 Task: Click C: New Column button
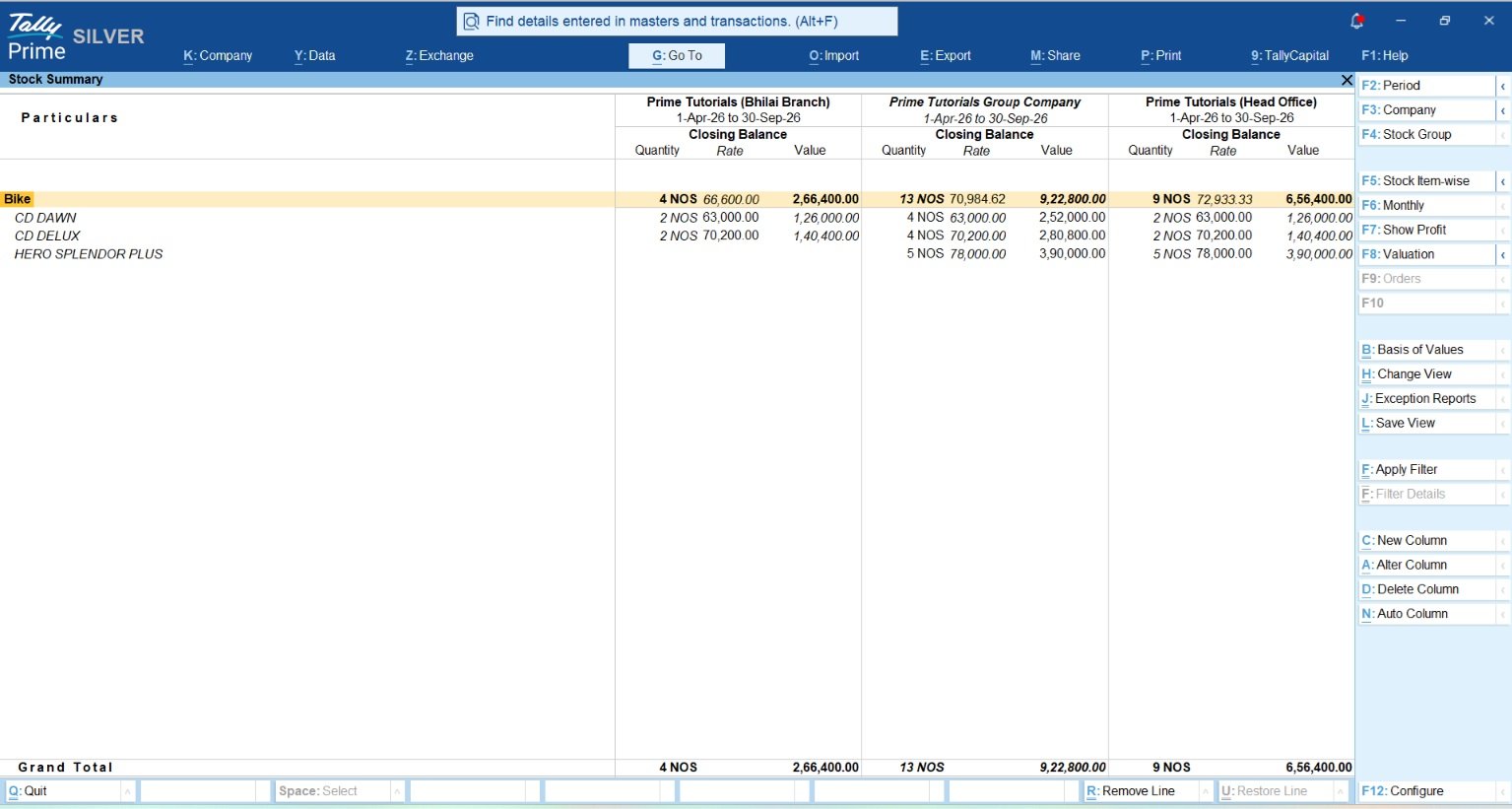coord(1426,541)
